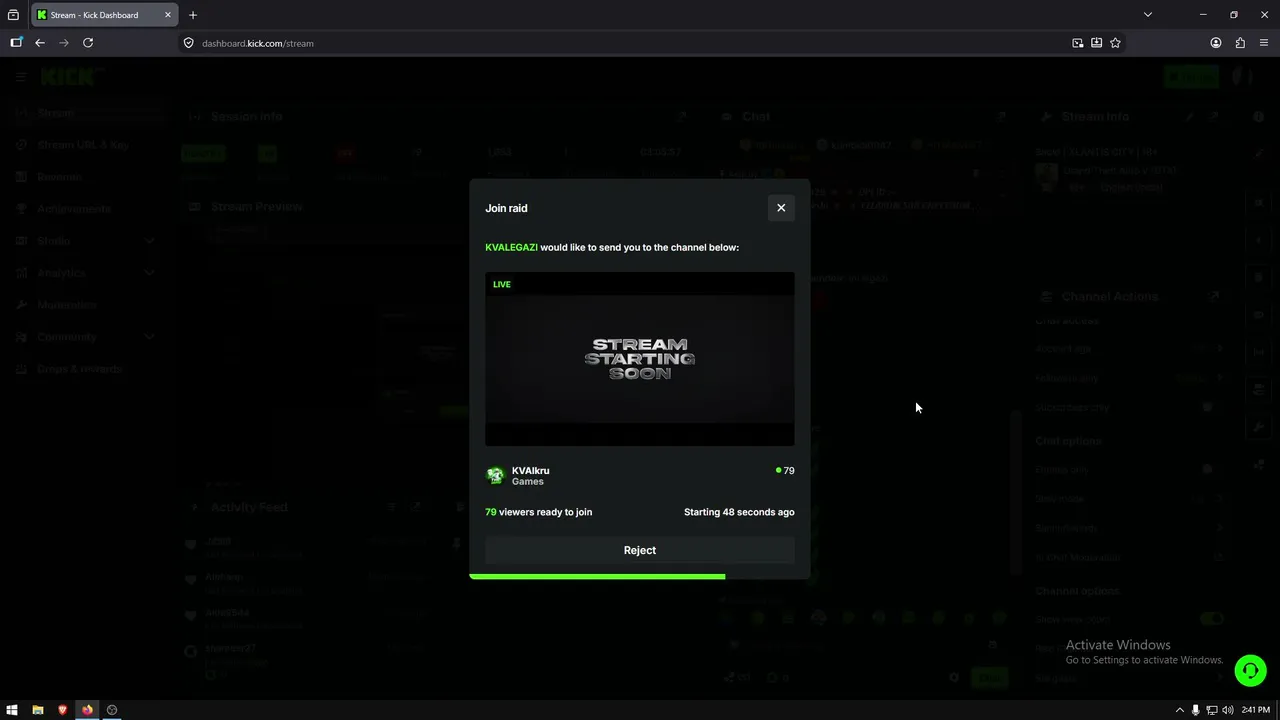Toggle Emotes only chat option
This screenshot has width=1280, height=720.
[x=1211, y=469]
